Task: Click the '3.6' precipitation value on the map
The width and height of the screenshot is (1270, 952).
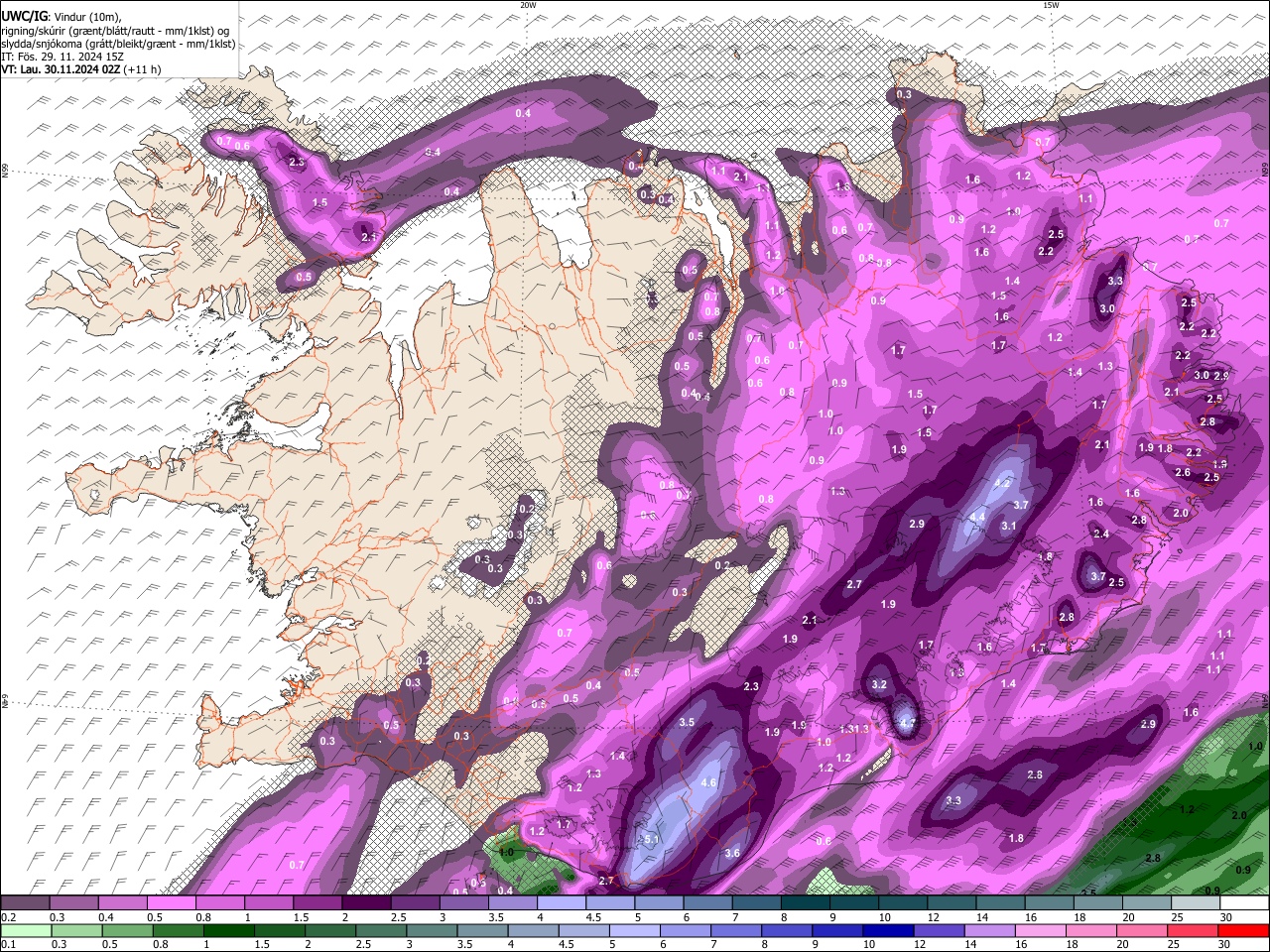Action: pyautogui.click(x=733, y=853)
